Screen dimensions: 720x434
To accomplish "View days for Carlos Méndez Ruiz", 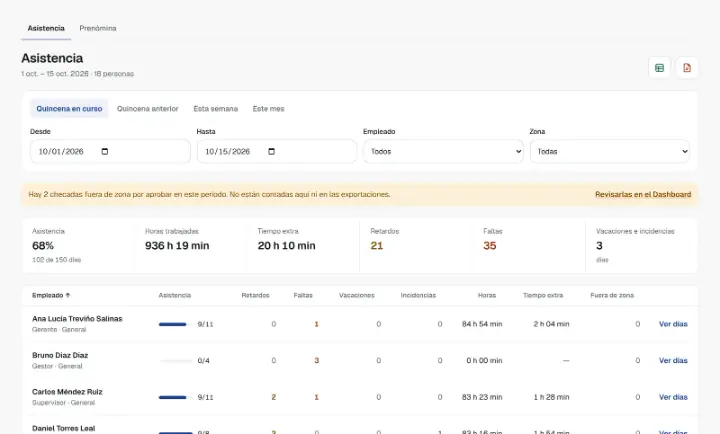I will (673, 397).
